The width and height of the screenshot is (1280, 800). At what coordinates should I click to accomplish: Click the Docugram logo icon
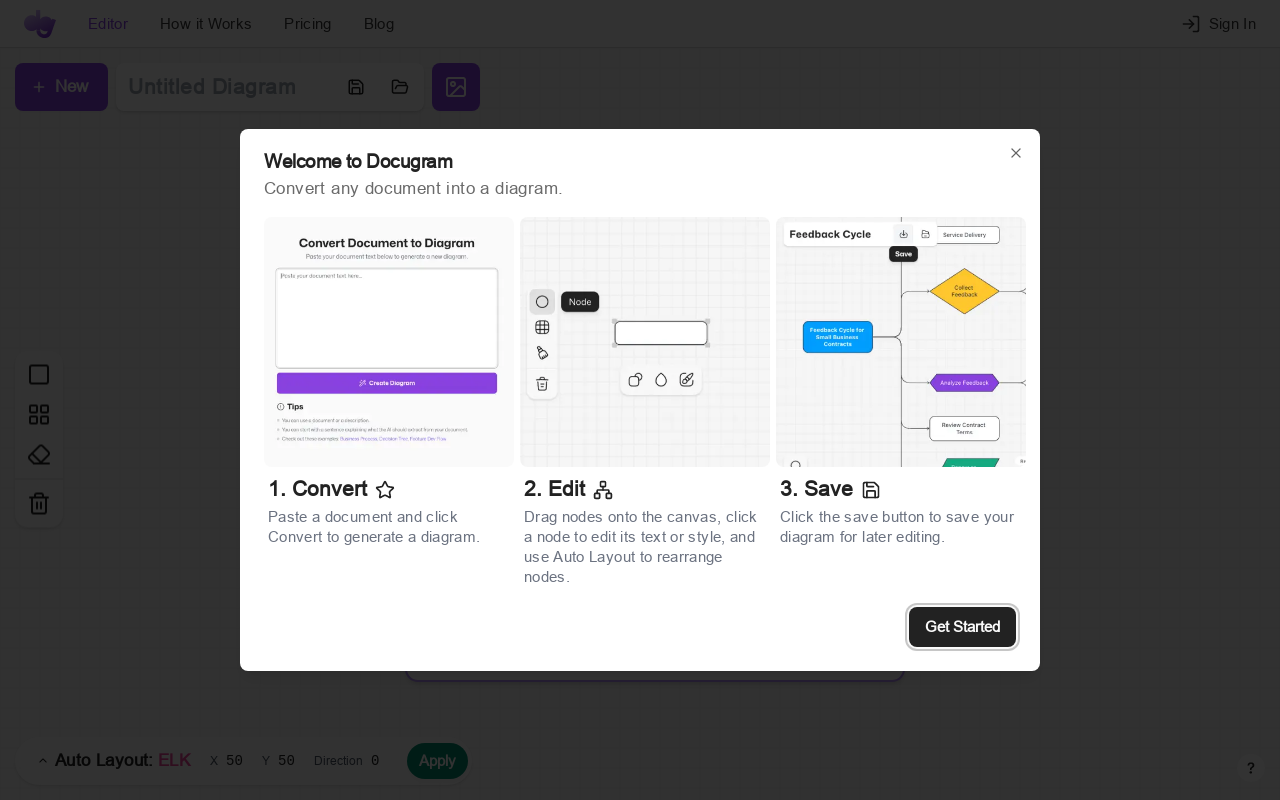(x=40, y=23)
